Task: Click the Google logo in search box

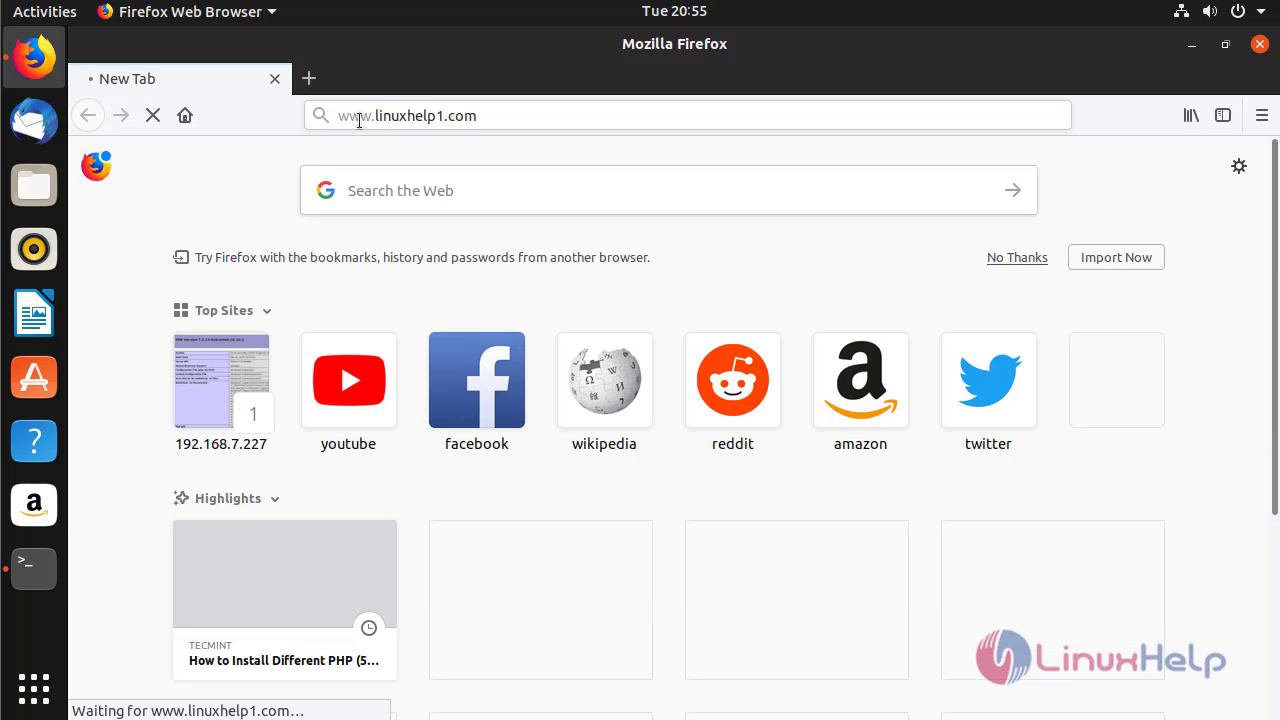Action: click(326, 190)
